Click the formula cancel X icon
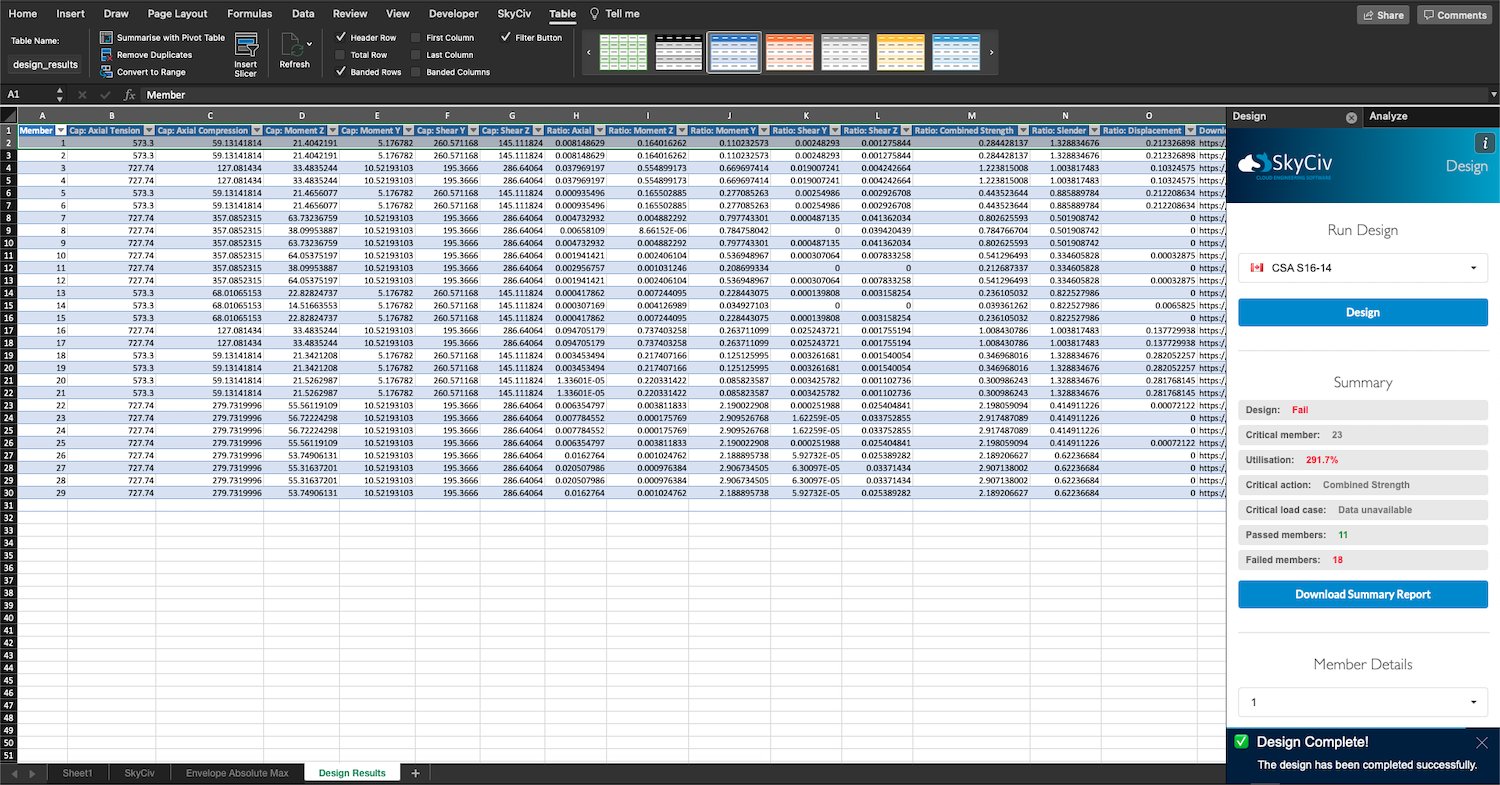Screen dimensions: 1500x785 click(82, 95)
